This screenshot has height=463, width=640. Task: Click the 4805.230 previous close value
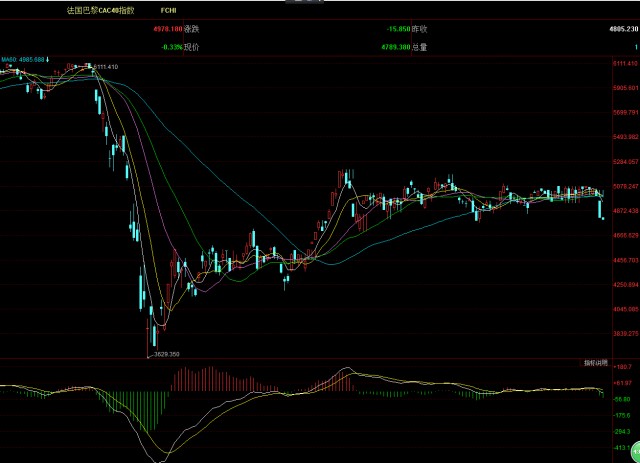point(623,29)
